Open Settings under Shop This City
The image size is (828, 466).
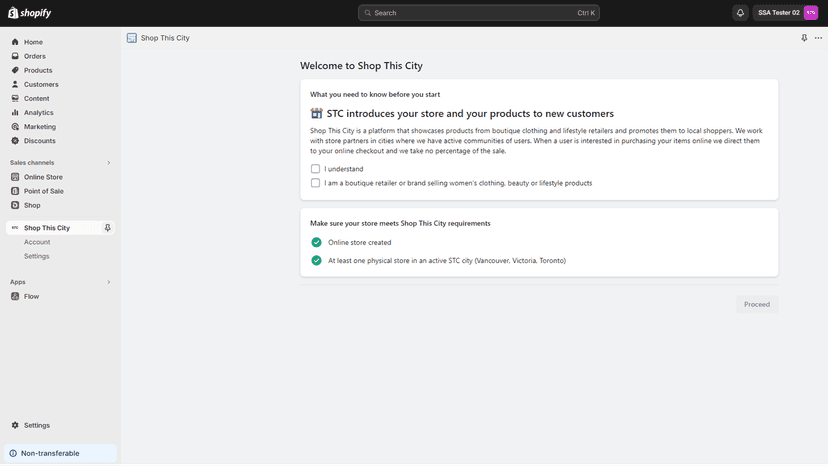[x=36, y=256]
